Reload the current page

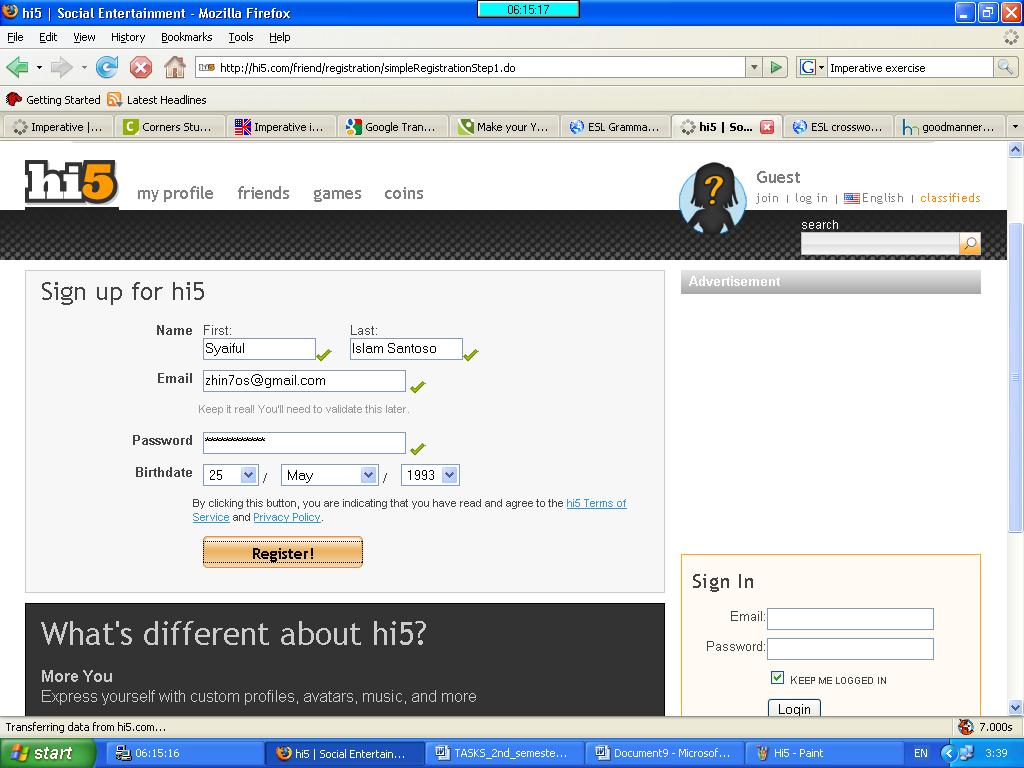pos(107,67)
